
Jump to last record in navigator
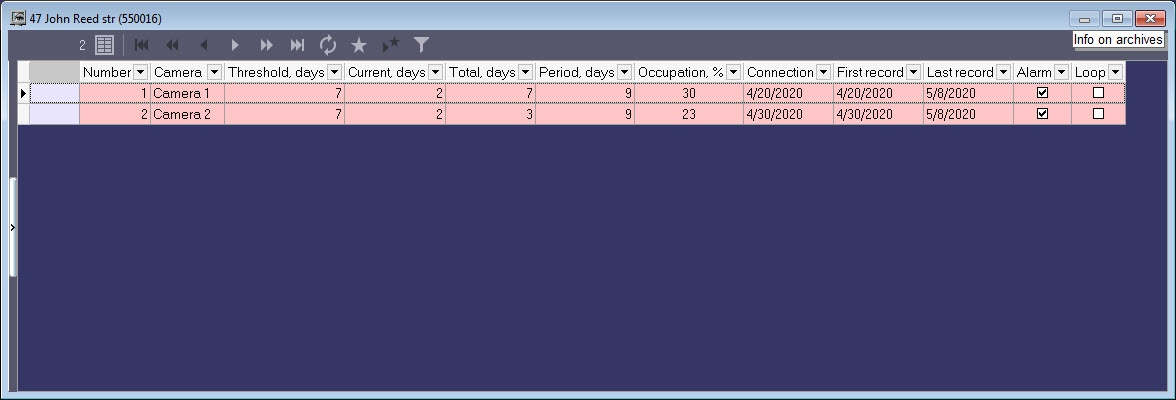298,45
